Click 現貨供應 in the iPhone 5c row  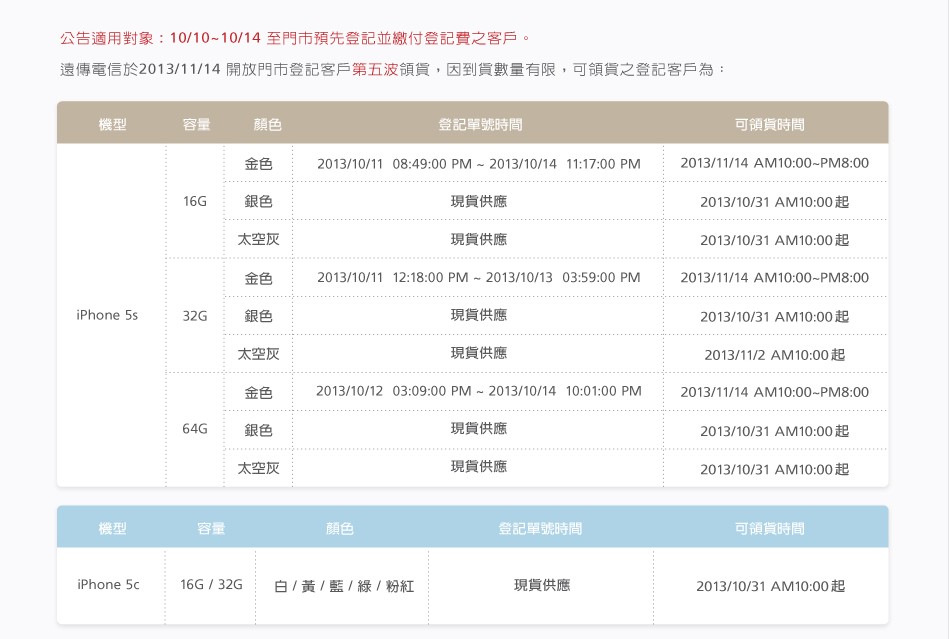[x=542, y=584]
